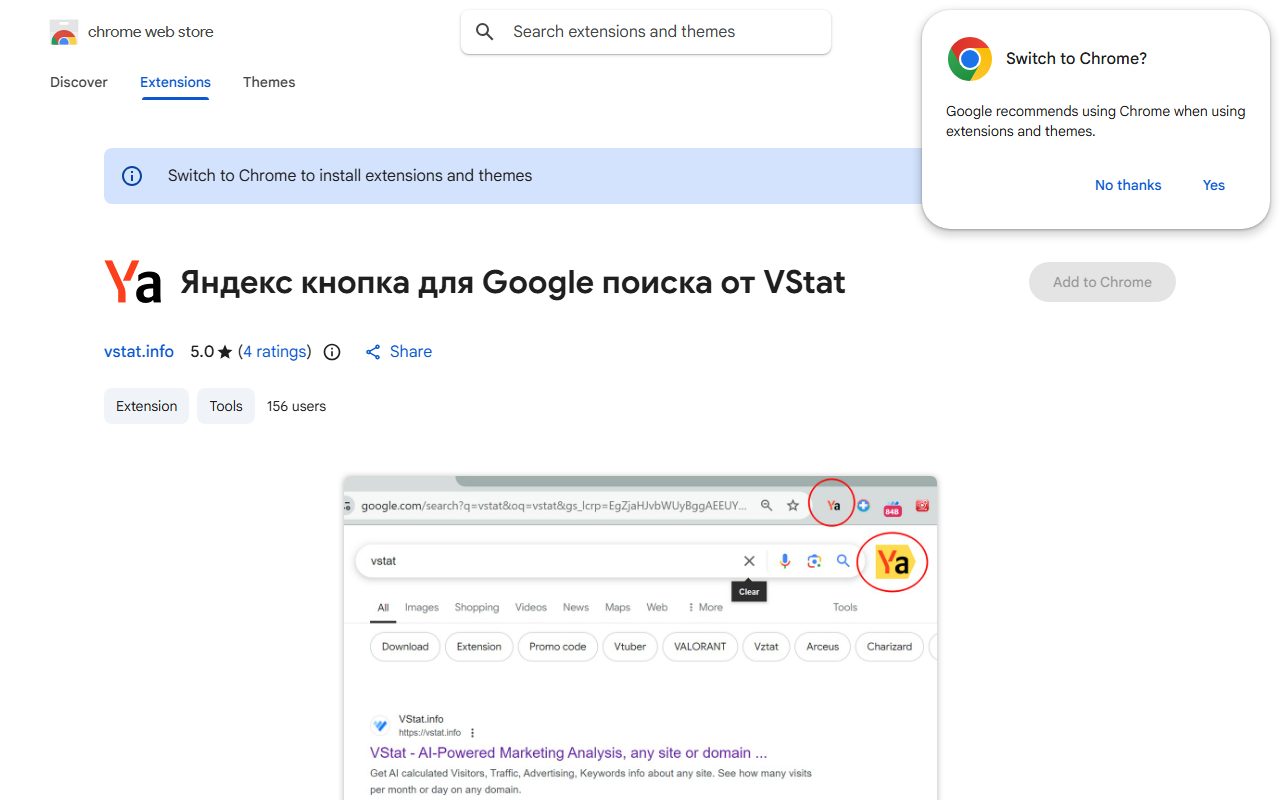This screenshot has height=800, width=1280.
Task: Click the Switch to Chrome install banner text
Action: [350, 176]
